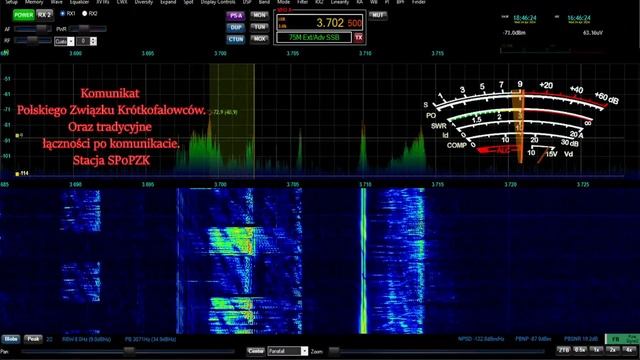640x360 pixels.
Task: Adjust the AF volume slider
Action: [33, 29]
